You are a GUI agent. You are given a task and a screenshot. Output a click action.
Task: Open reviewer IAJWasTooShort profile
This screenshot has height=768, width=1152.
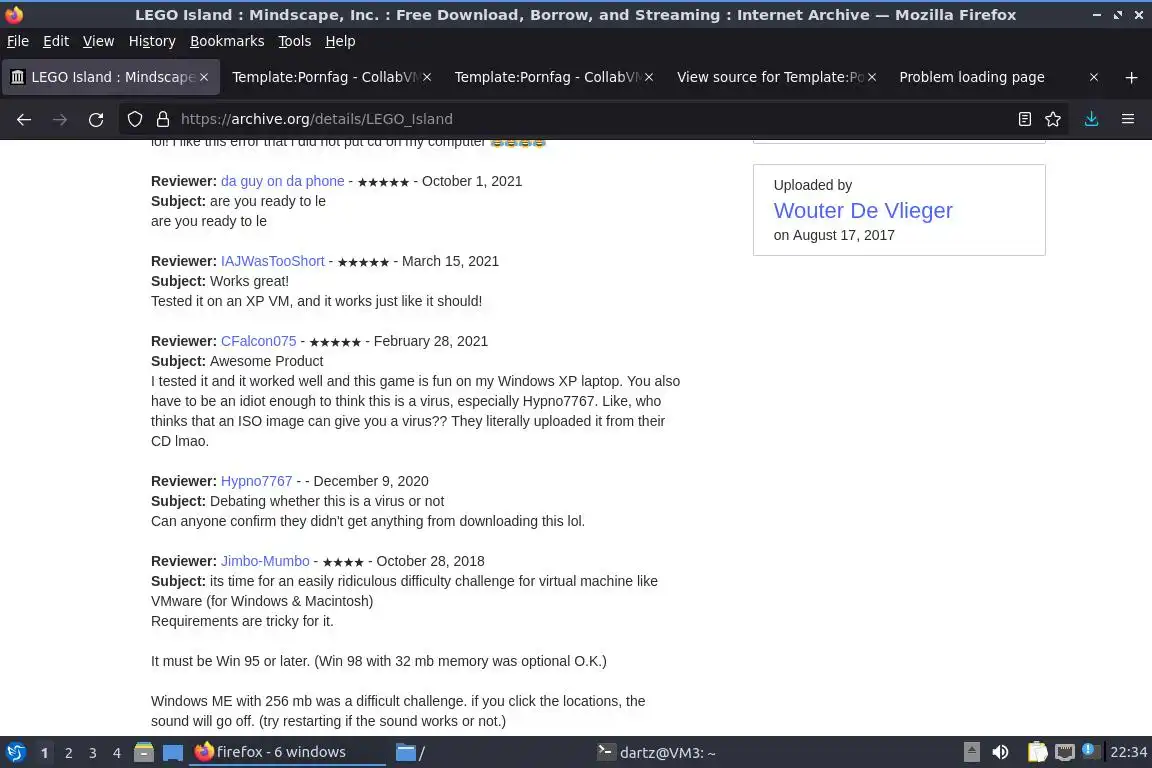pyautogui.click(x=273, y=261)
